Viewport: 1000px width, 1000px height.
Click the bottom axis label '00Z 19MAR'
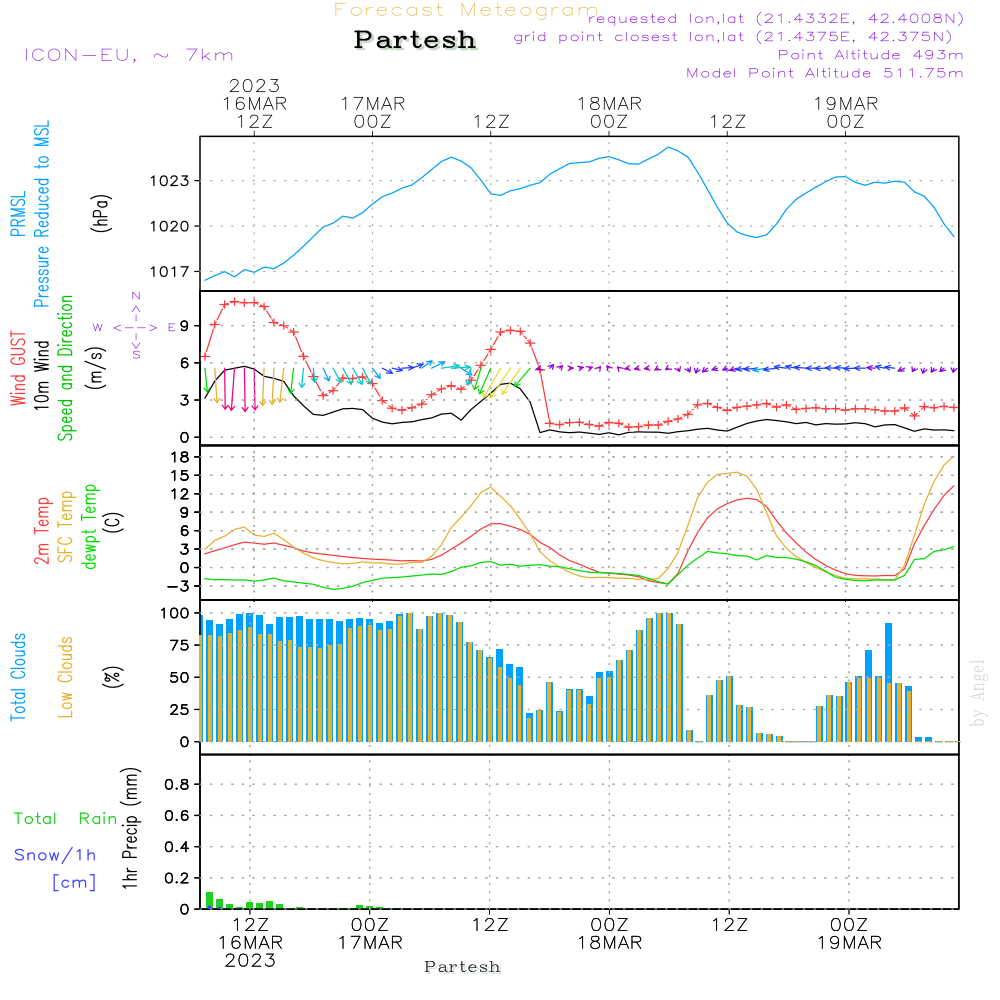pyautogui.click(x=849, y=934)
